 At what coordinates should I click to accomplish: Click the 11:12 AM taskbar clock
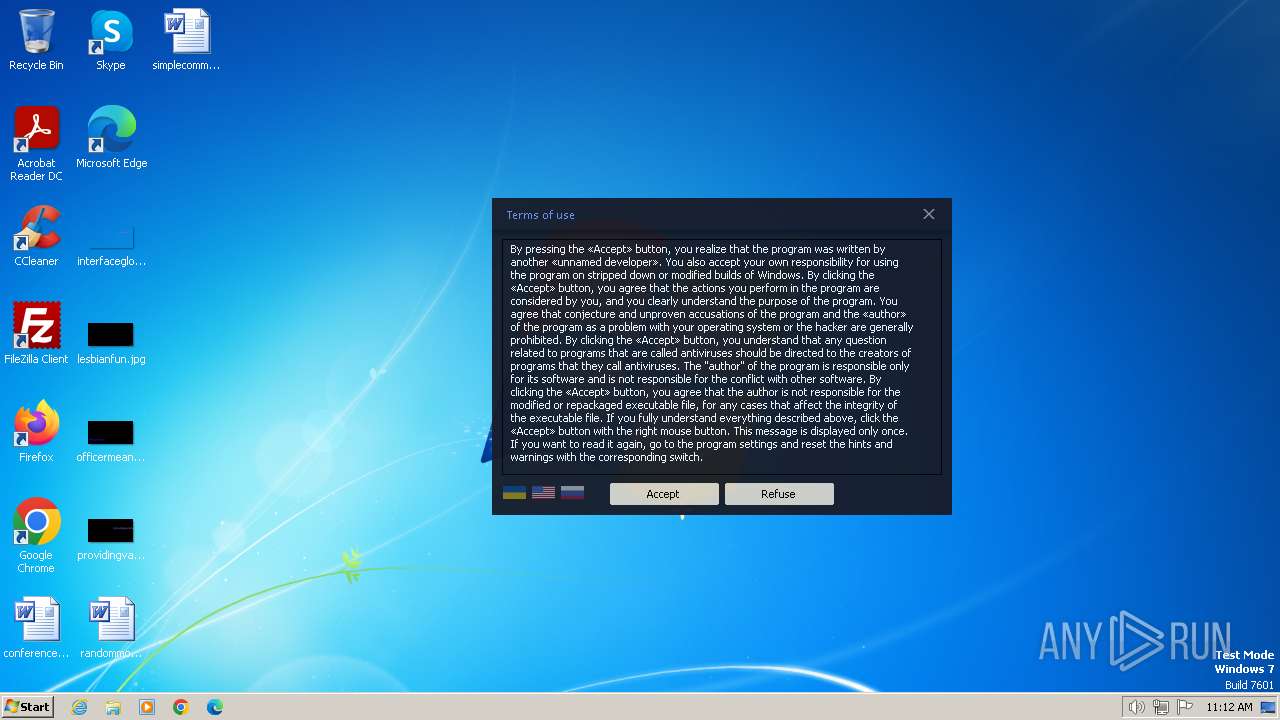tap(1229, 707)
